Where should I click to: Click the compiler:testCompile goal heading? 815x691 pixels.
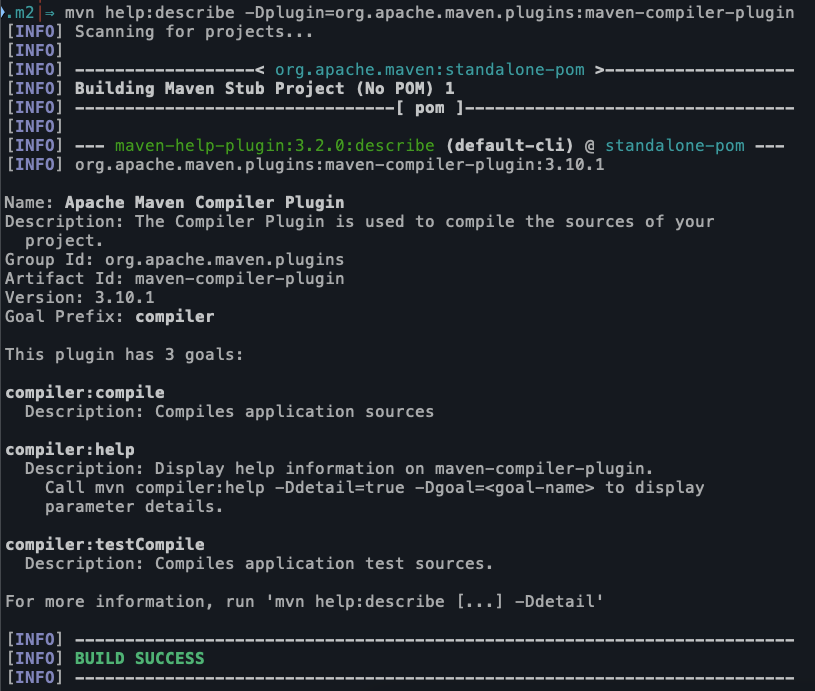pos(105,544)
